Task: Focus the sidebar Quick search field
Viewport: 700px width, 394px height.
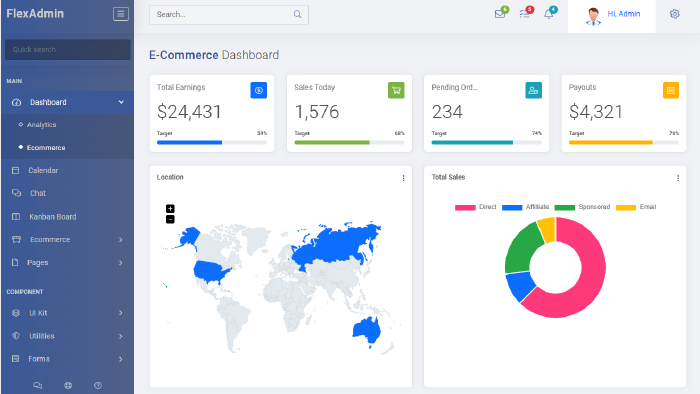Action: pos(68,50)
